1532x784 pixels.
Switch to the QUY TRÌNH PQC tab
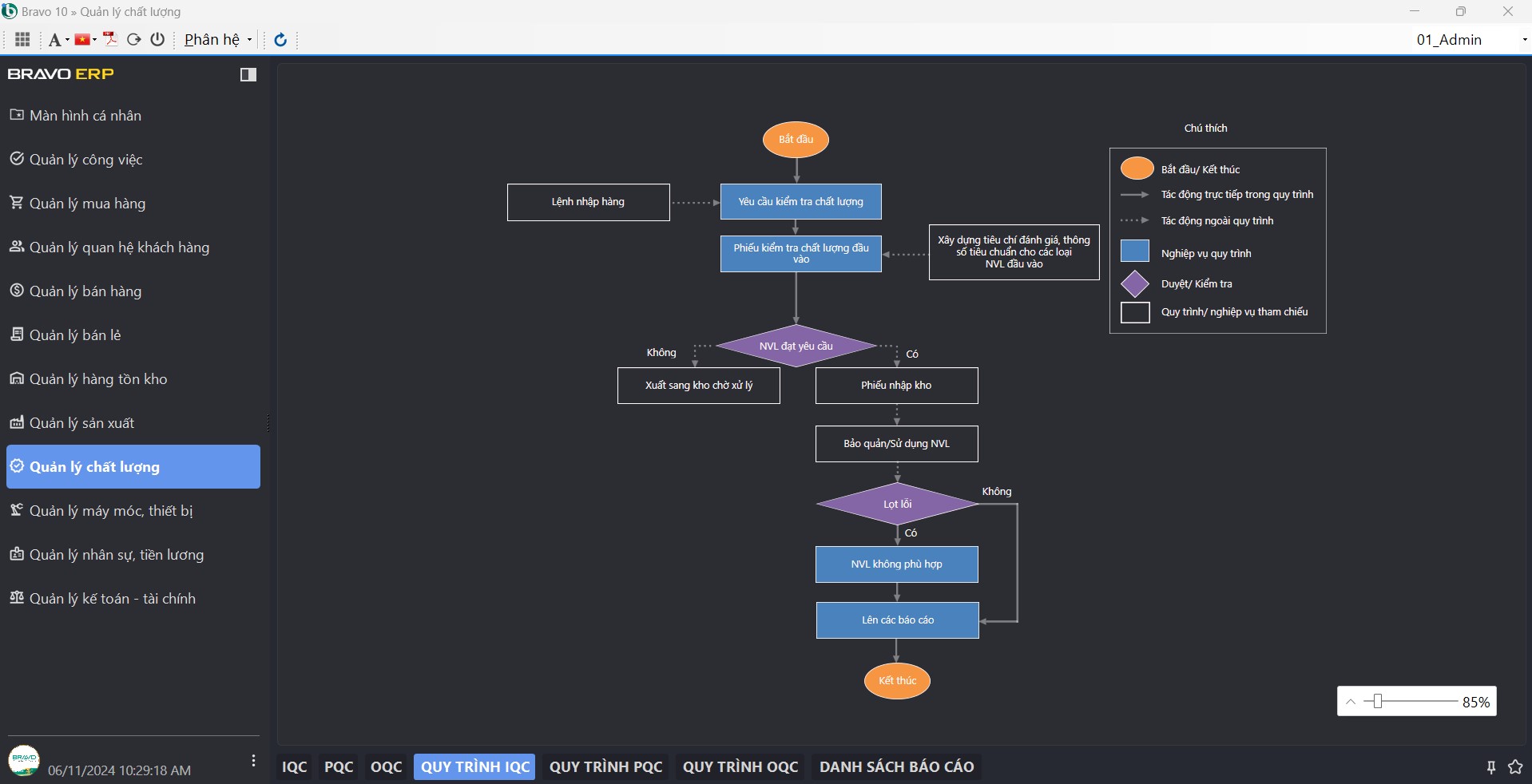pos(605,767)
